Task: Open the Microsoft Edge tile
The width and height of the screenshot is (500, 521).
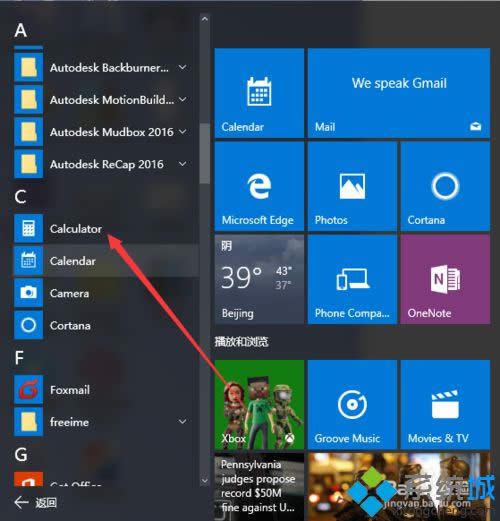Action: 259,186
